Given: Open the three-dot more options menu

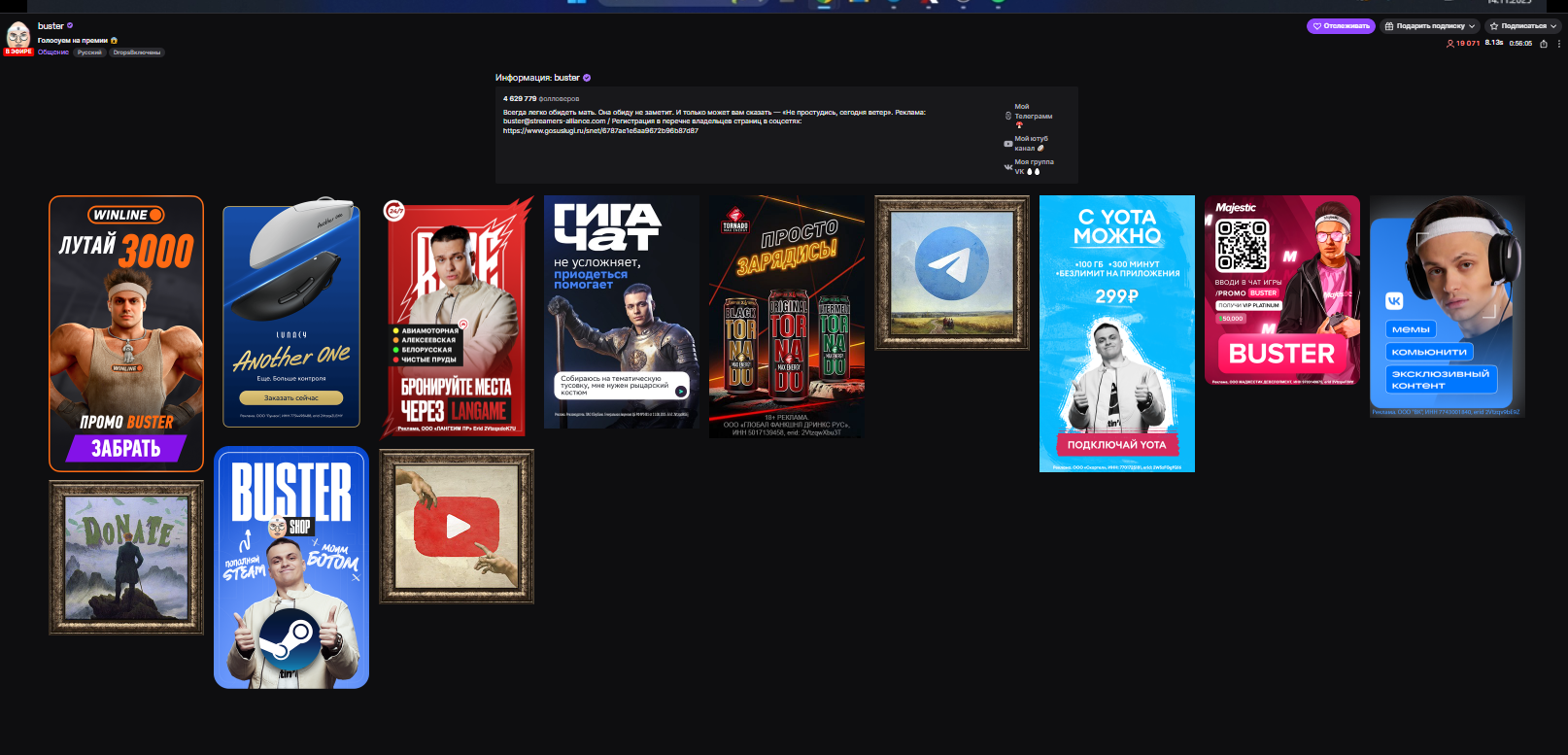Looking at the screenshot, I should coord(1559,44).
